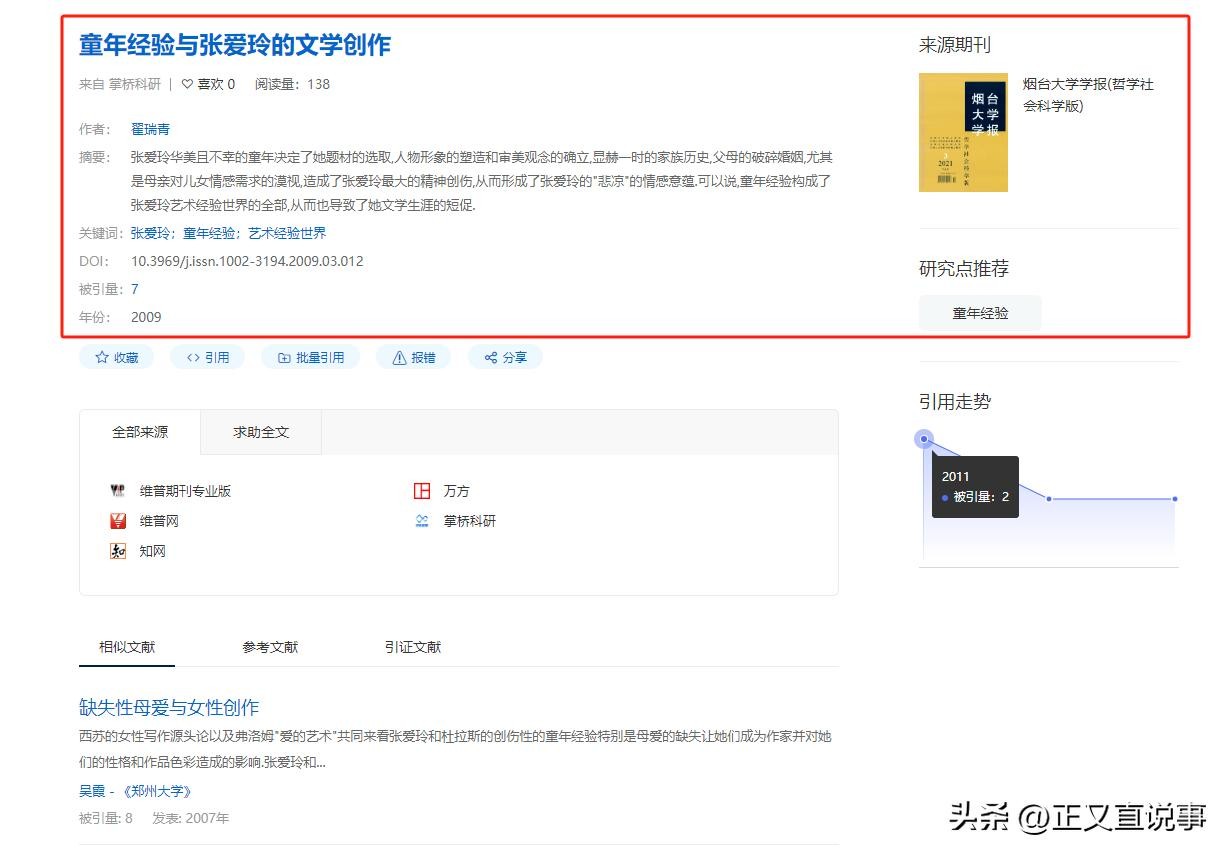1231x857 pixels.
Task: Switch to the 参考文献 tab
Action: [x=270, y=647]
